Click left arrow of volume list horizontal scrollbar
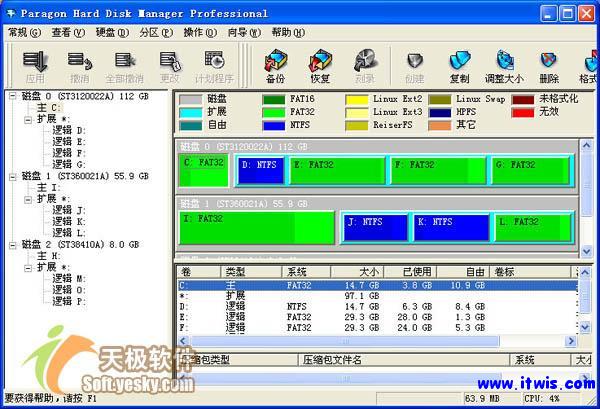The width and height of the screenshot is (600, 409). (x=183, y=341)
